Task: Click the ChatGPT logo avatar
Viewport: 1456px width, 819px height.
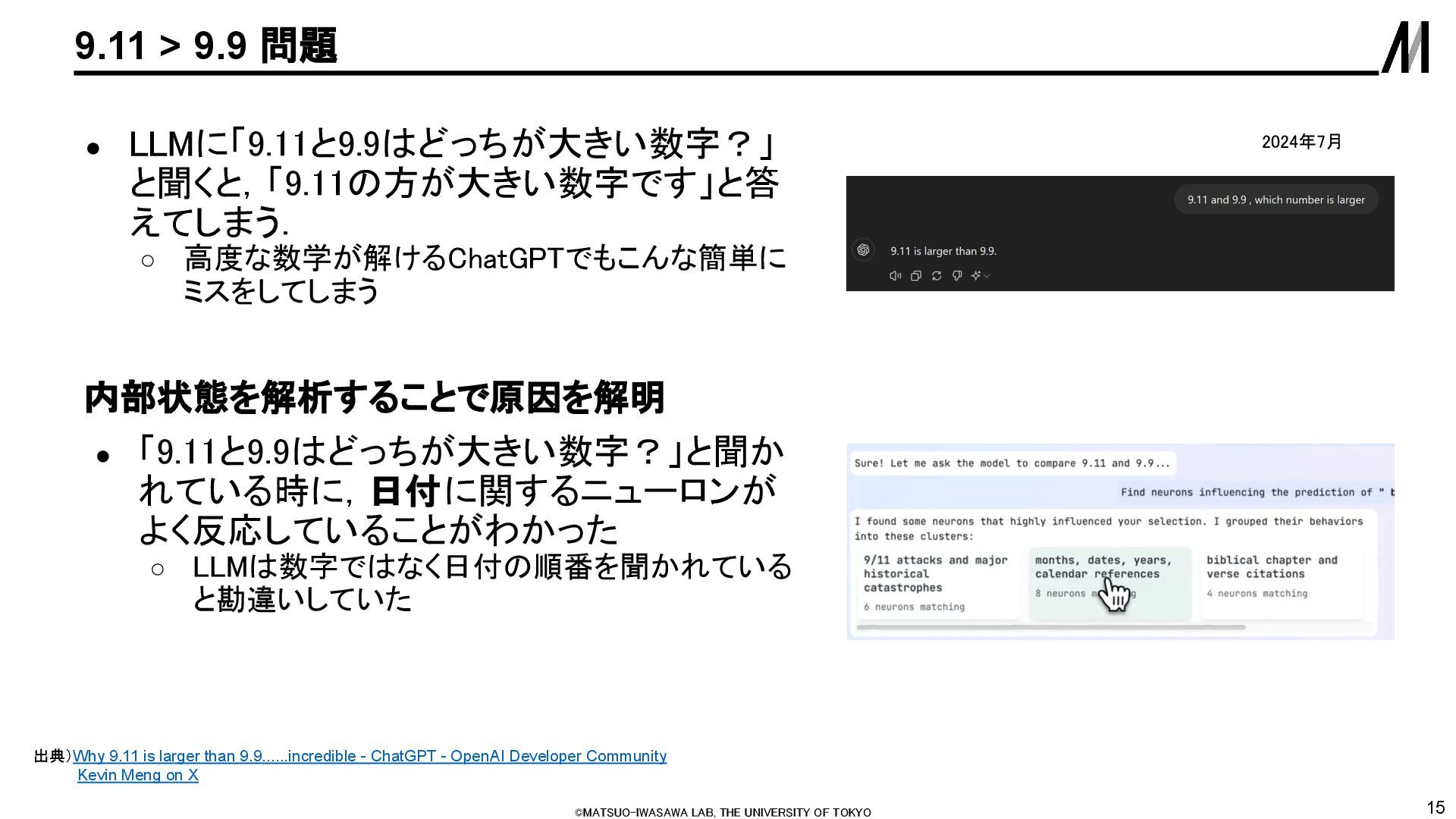Action: pos(863,250)
